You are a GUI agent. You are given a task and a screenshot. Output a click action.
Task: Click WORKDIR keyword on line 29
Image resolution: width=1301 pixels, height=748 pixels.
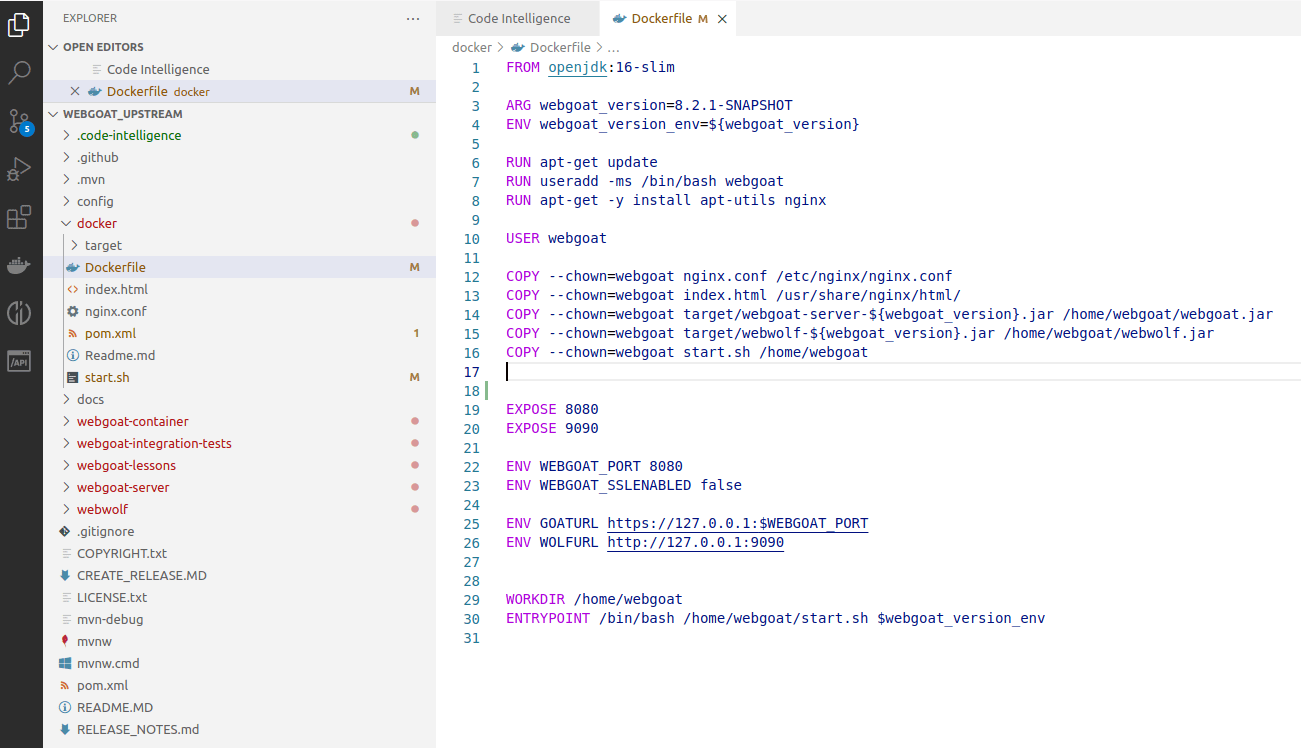(x=535, y=599)
